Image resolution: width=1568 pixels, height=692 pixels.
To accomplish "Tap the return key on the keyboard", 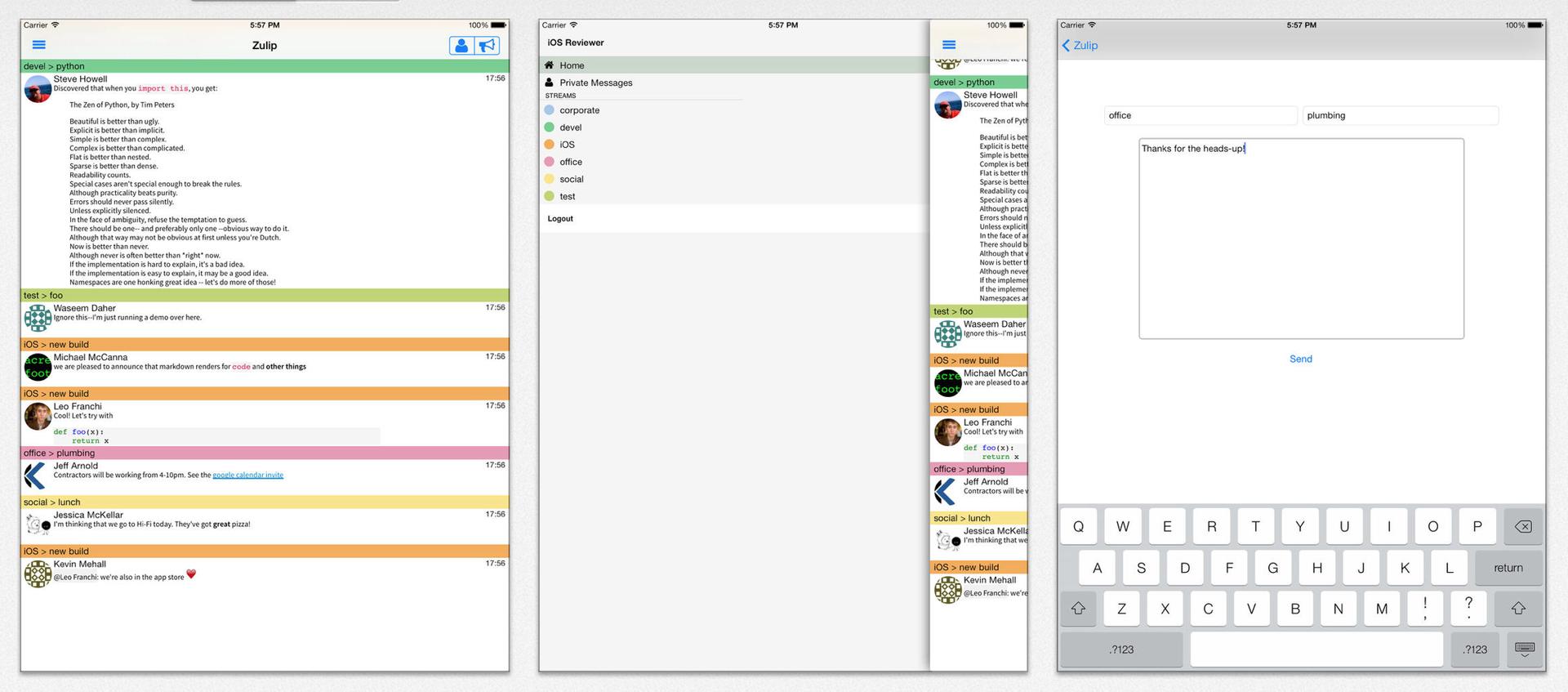I will (1508, 568).
